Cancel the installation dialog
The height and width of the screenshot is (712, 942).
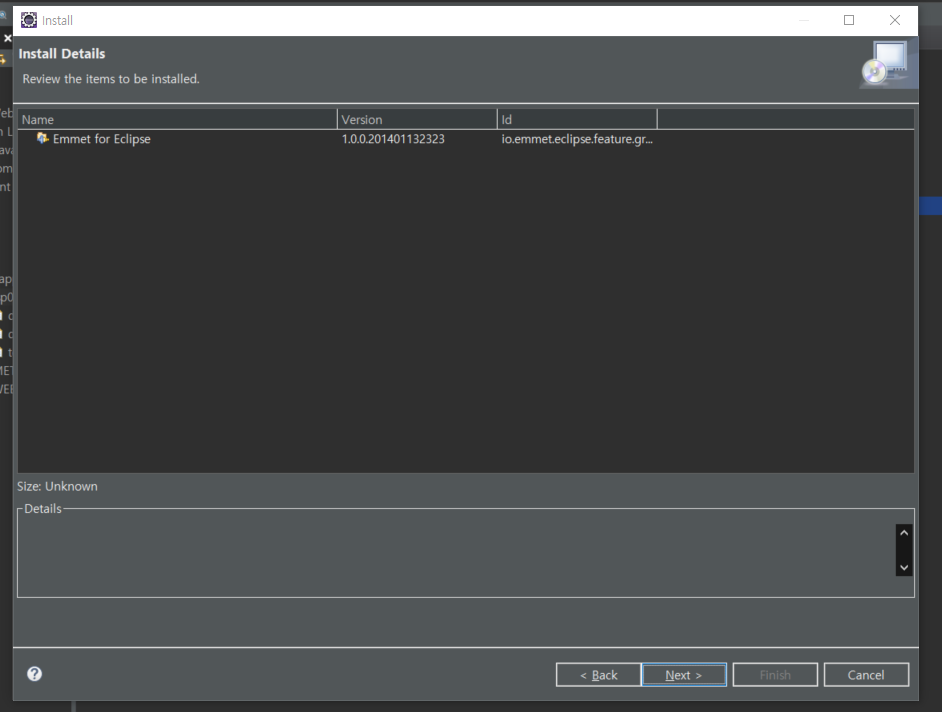pos(866,675)
